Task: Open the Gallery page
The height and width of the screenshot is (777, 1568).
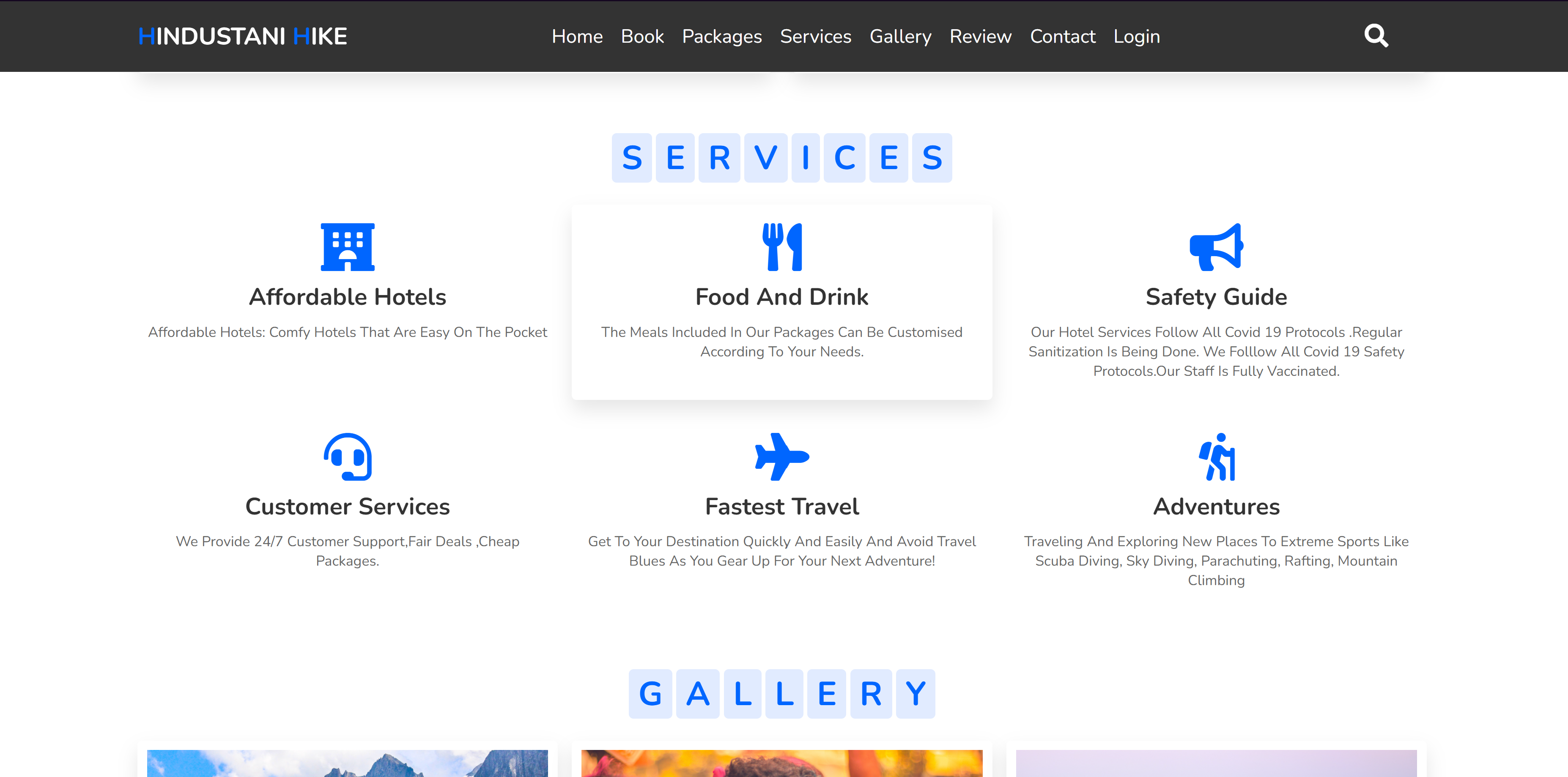Action: point(901,36)
